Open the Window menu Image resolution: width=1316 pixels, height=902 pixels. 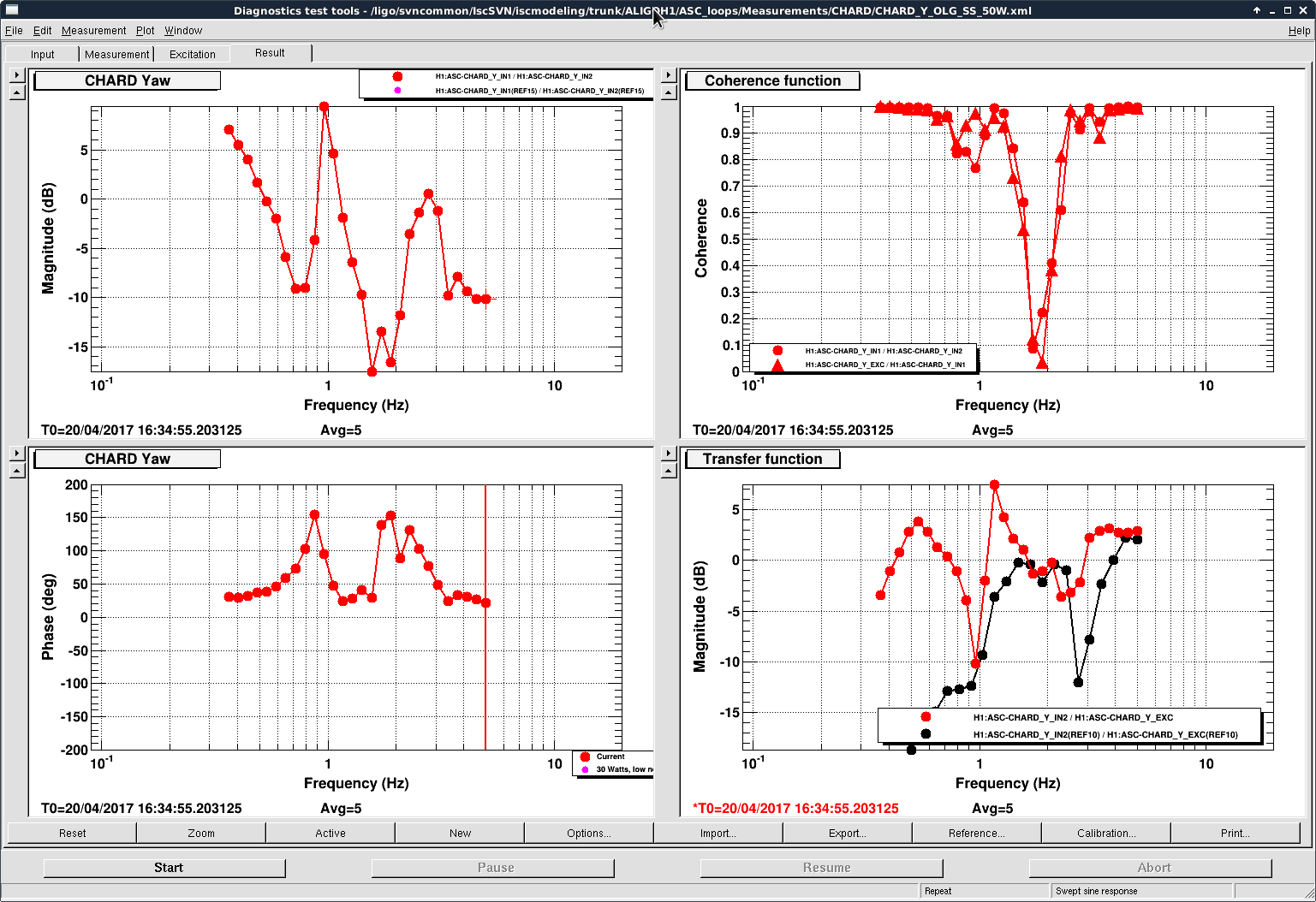183,31
